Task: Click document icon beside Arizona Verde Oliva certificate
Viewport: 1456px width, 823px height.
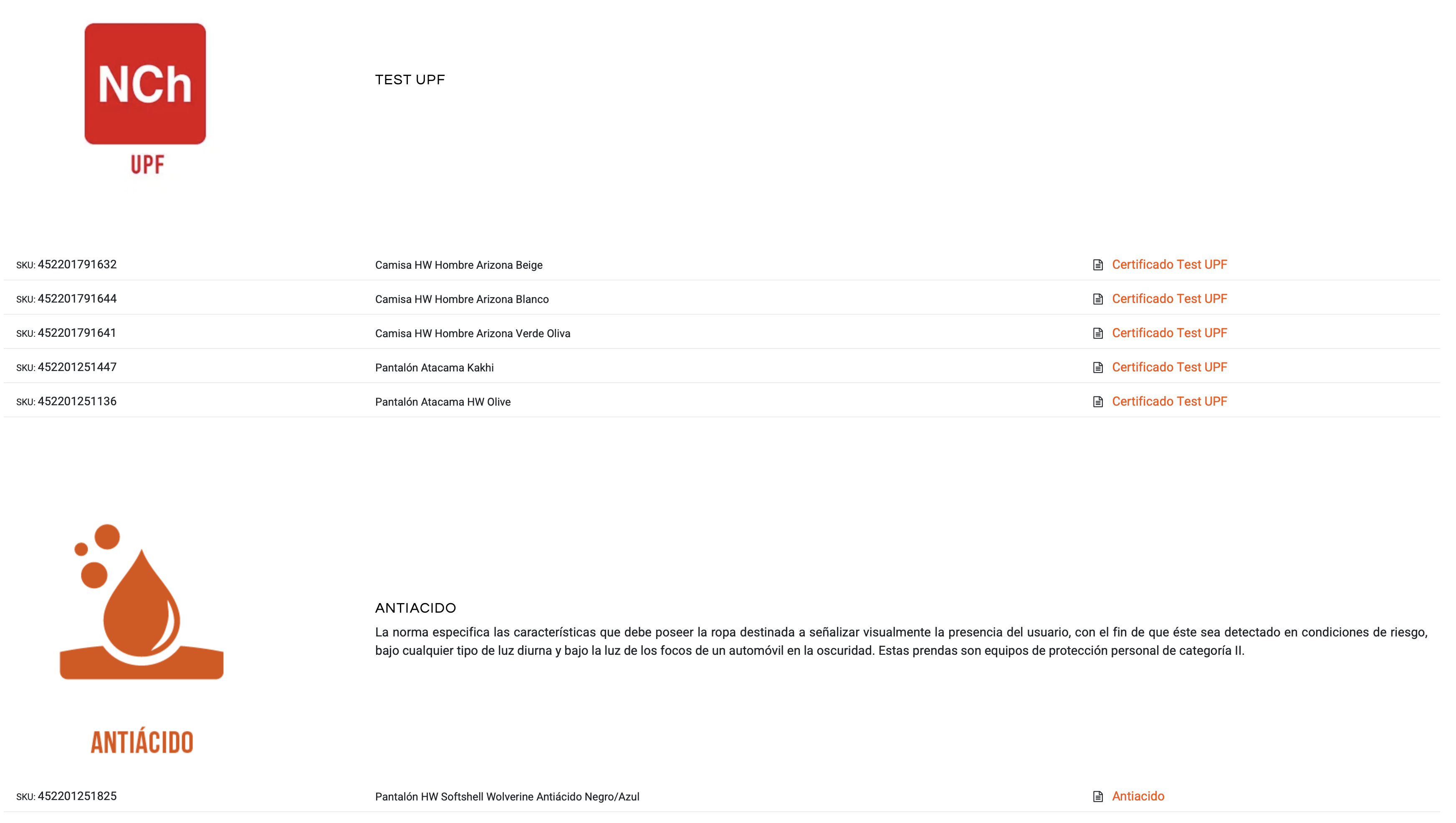Action: 1098,333
